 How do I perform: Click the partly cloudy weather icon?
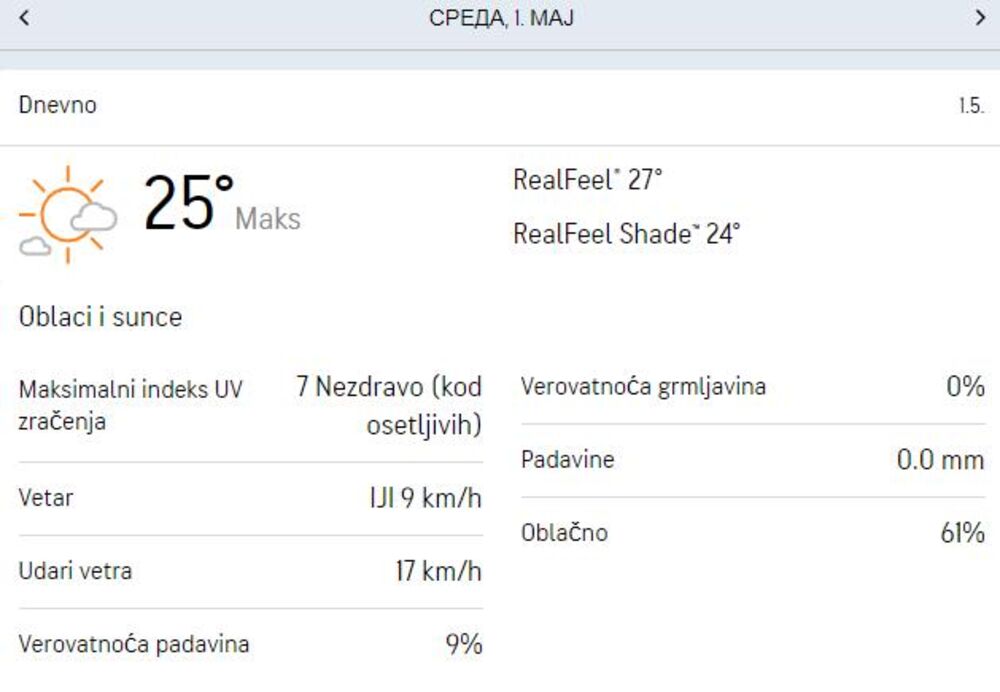tap(68, 215)
